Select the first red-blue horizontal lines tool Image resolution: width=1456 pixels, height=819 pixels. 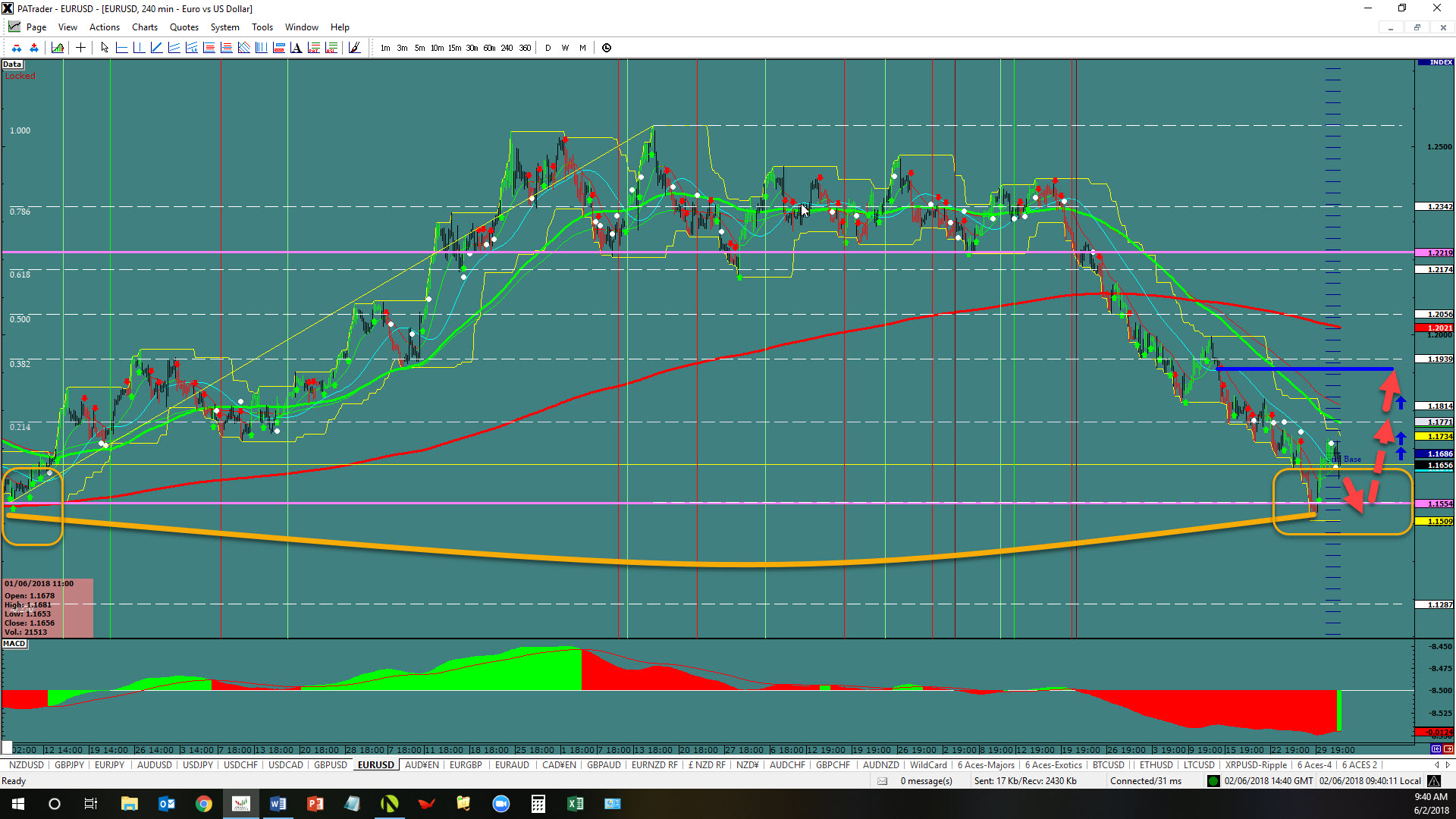tap(209, 48)
